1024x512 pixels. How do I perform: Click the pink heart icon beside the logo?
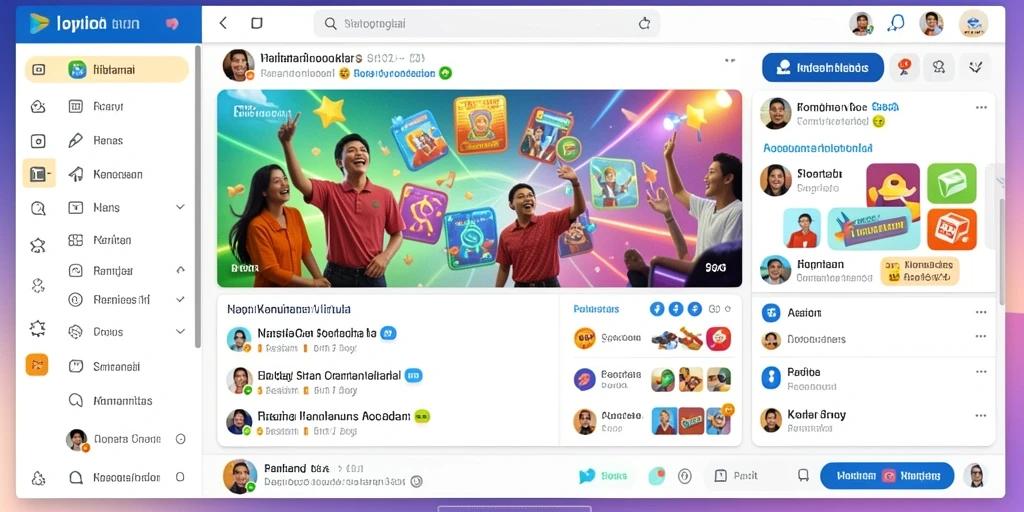[172, 24]
